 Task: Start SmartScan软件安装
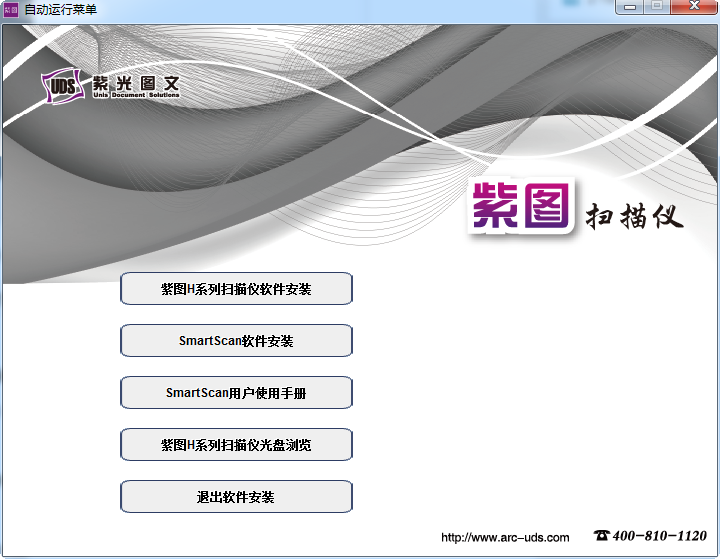[x=236, y=340]
